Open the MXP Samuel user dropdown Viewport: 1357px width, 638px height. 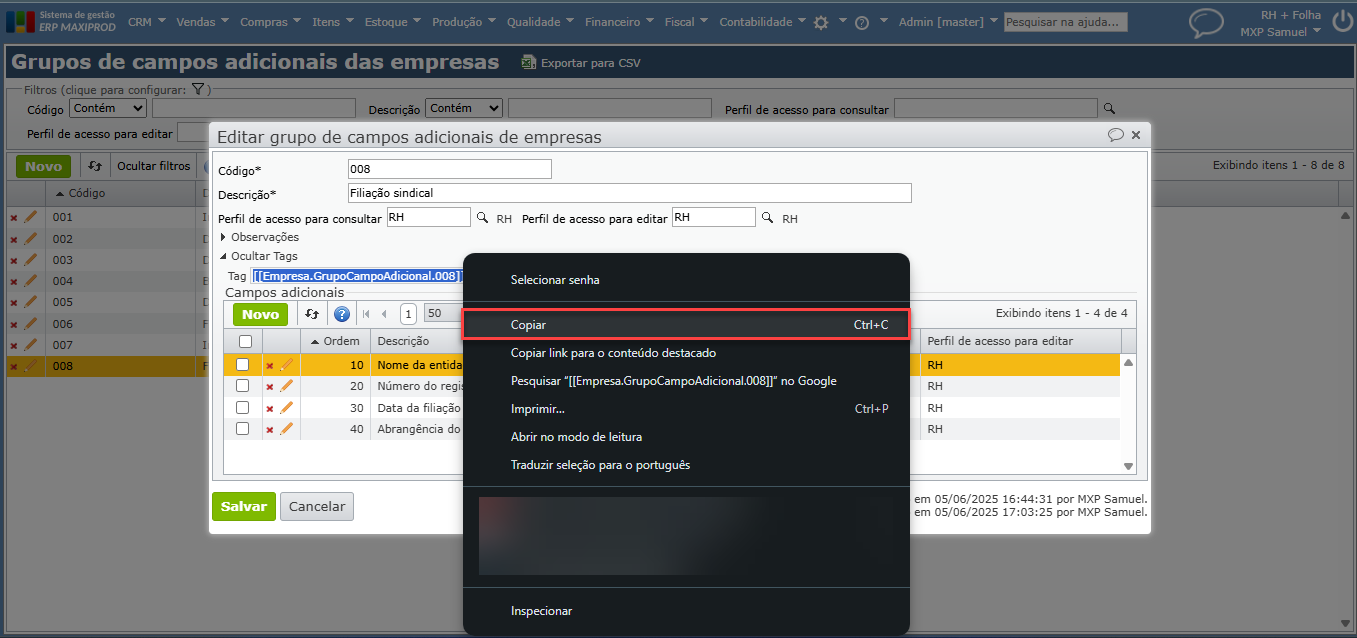[1280, 32]
